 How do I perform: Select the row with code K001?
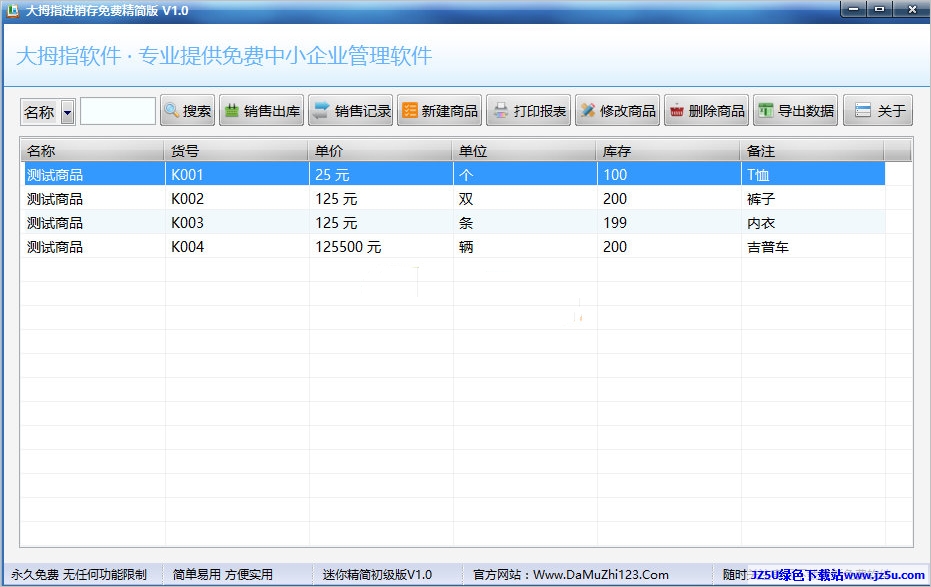tap(454, 174)
